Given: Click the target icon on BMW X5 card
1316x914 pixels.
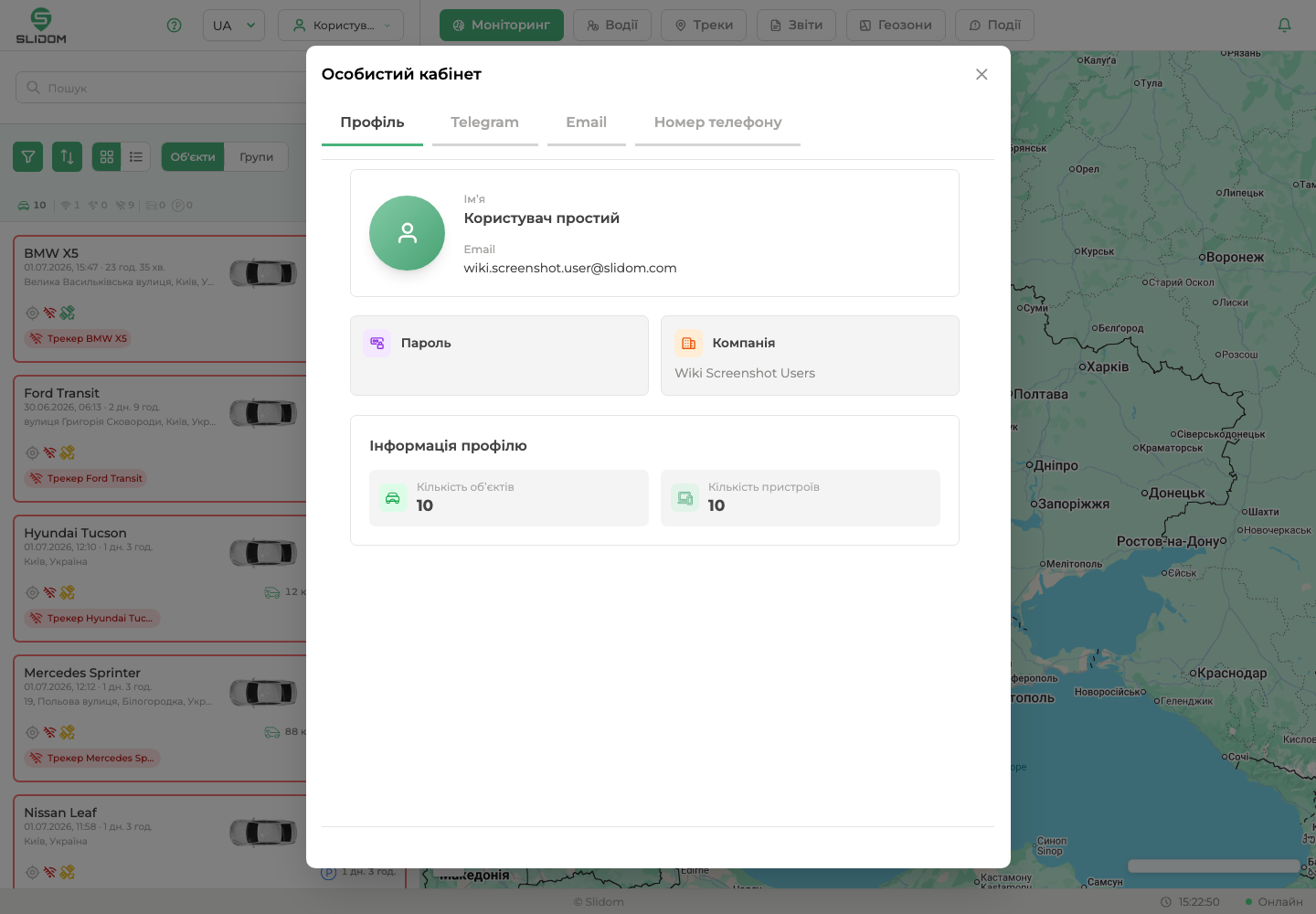Looking at the screenshot, I should click(32, 313).
